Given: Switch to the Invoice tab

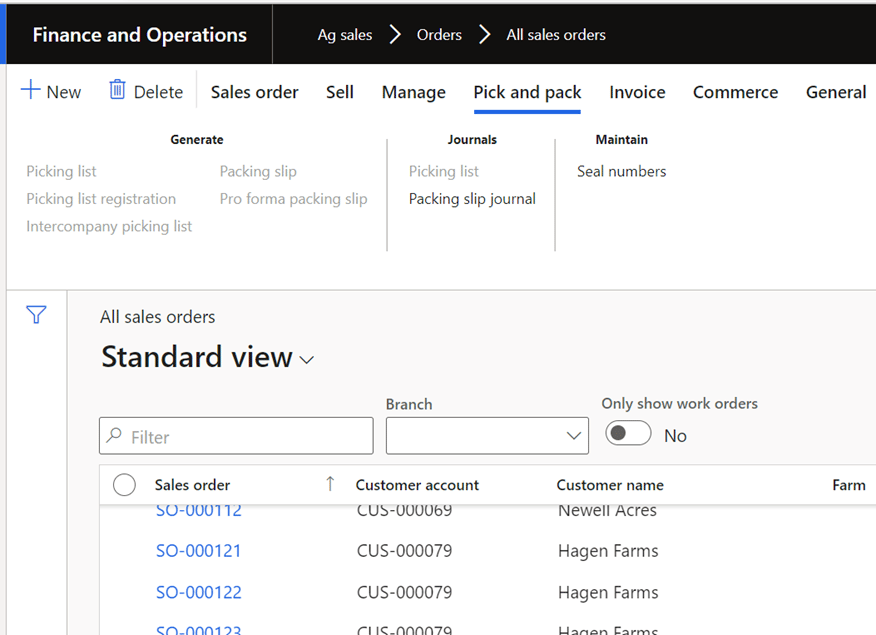Looking at the screenshot, I should [x=637, y=92].
